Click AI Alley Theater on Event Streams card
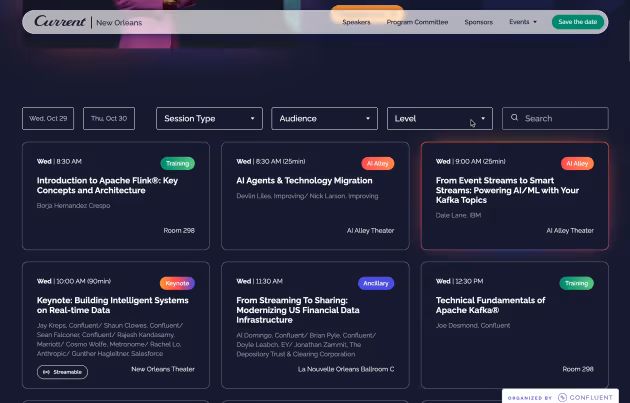This screenshot has height=403, width=630. click(570, 231)
